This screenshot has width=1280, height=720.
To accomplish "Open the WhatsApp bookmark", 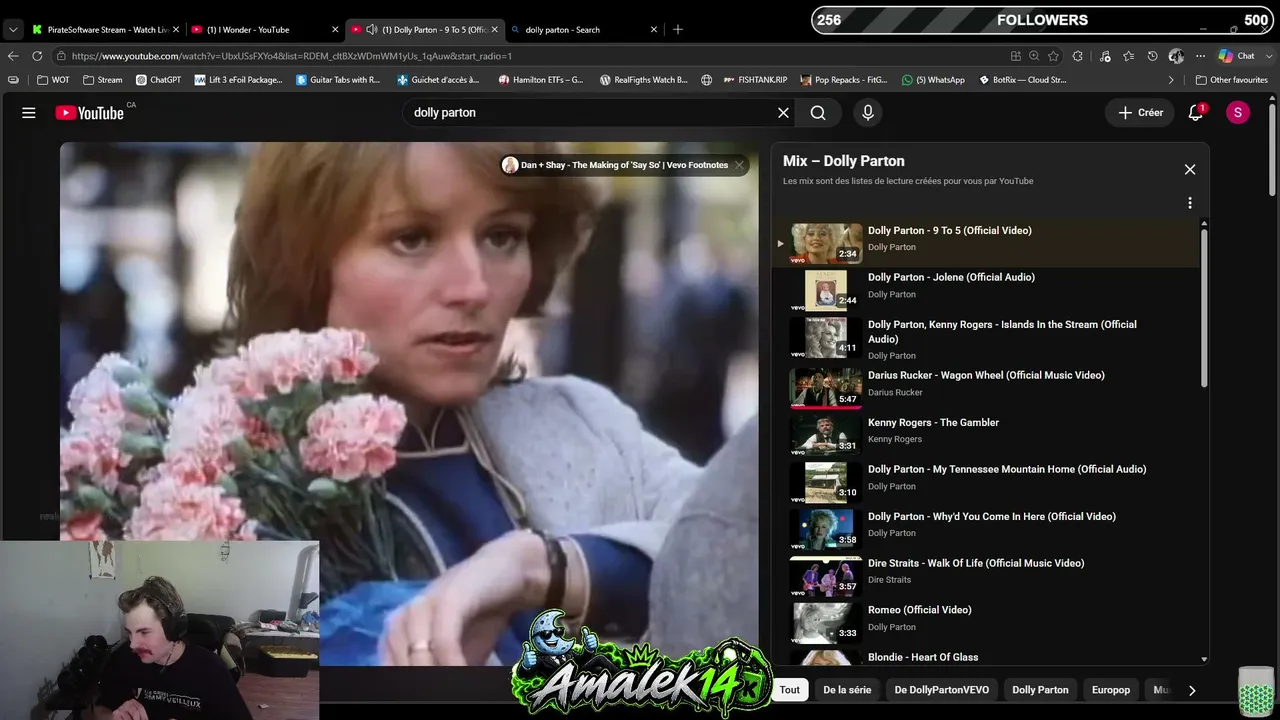I will click(x=933, y=80).
